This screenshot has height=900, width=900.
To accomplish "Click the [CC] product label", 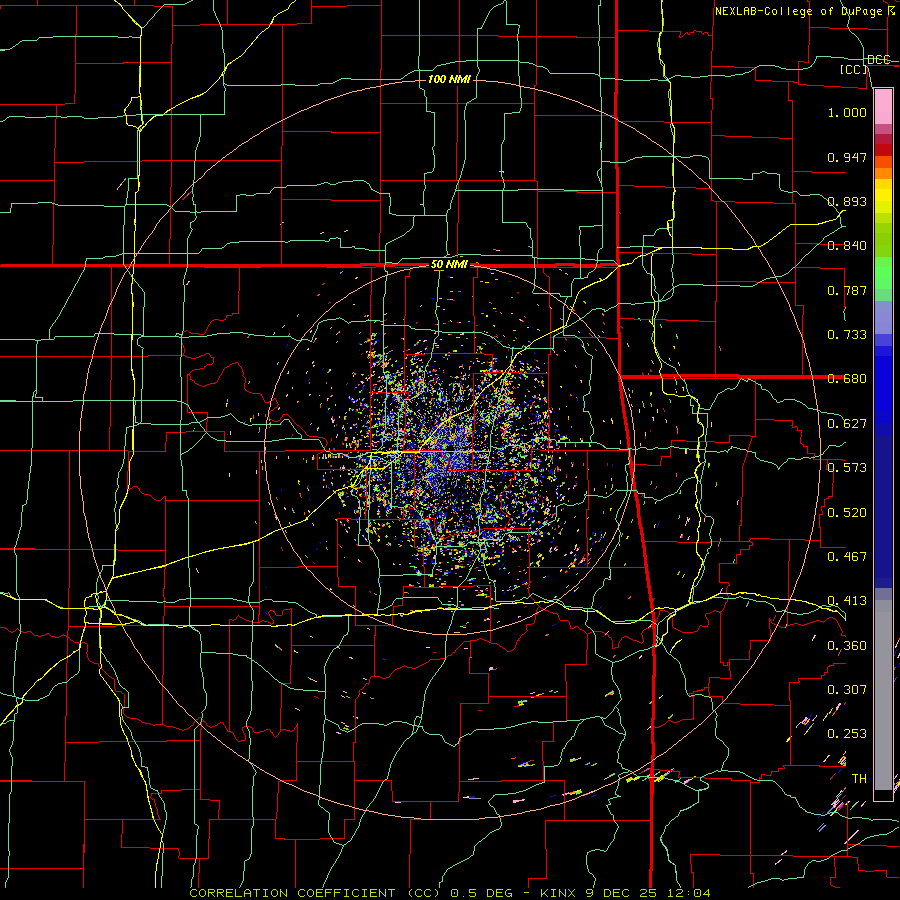I will click(854, 69).
